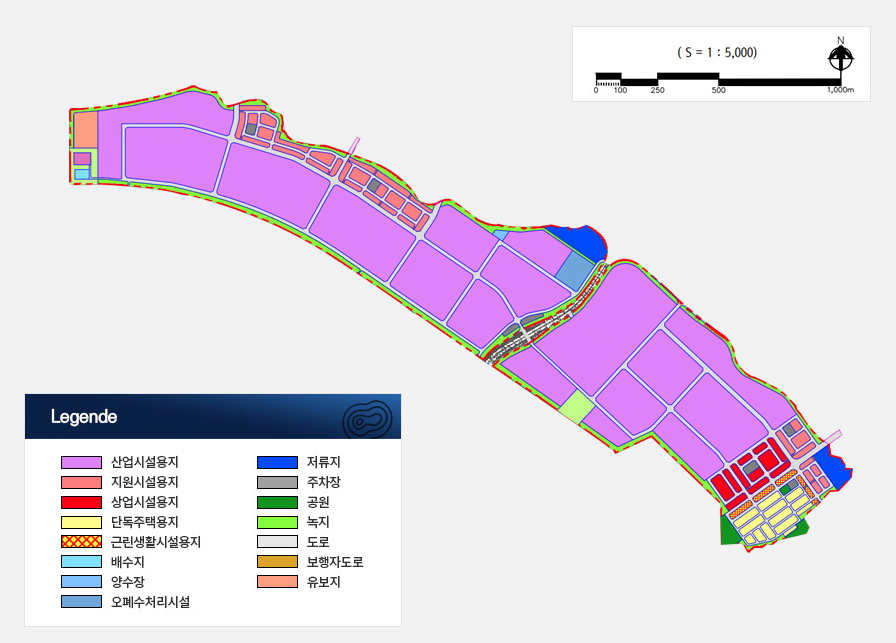Click the 녹지 light green legend swatch

click(x=277, y=522)
